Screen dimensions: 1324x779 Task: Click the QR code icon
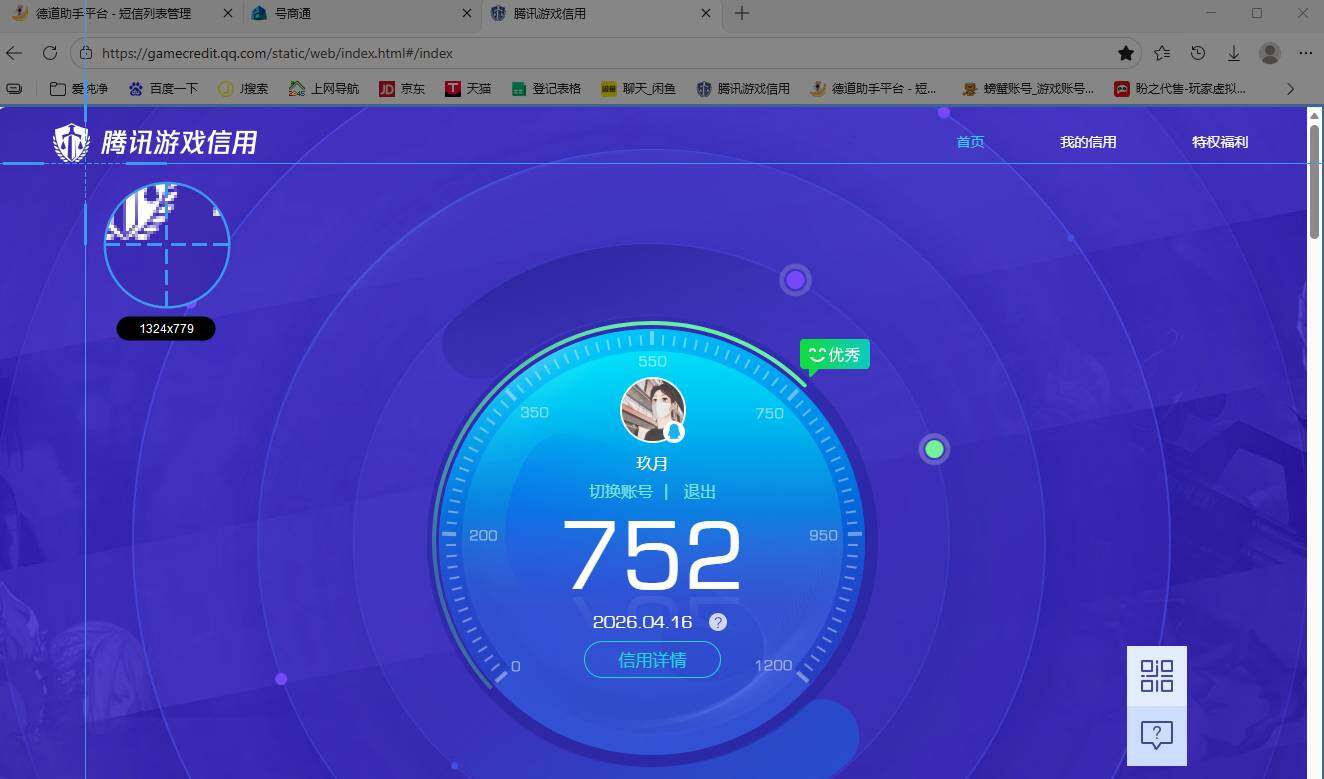(1156, 676)
